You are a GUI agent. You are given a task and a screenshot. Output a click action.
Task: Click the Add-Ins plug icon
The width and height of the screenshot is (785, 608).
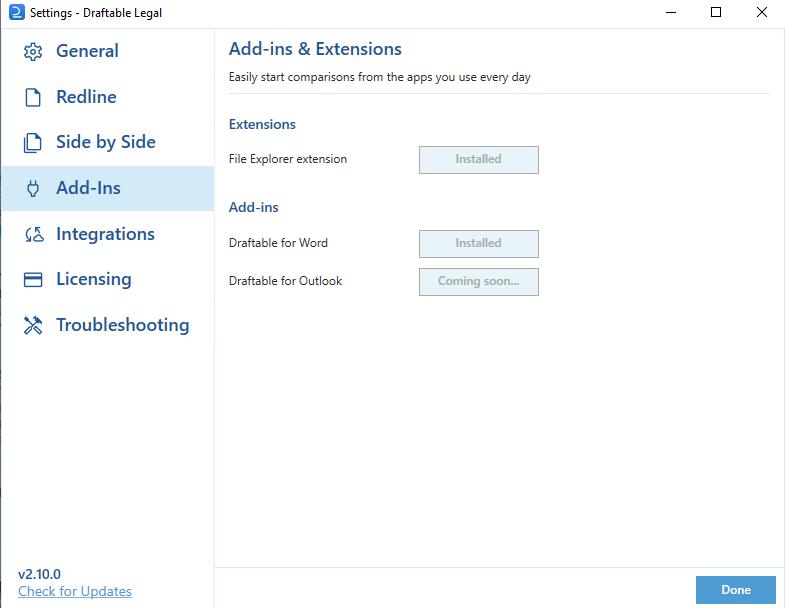tap(33, 188)
